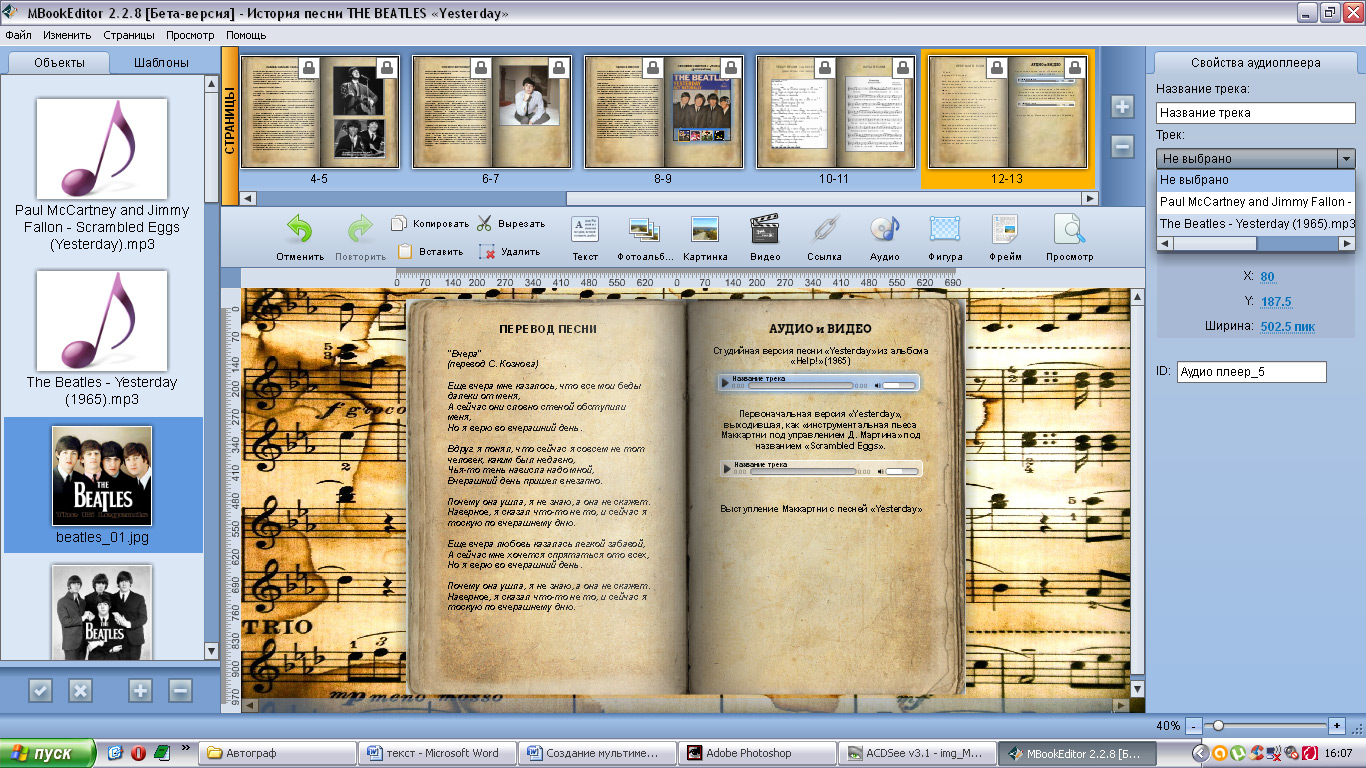
Task: Remove a page with the minus button
Action: (x=1122, y=147)
